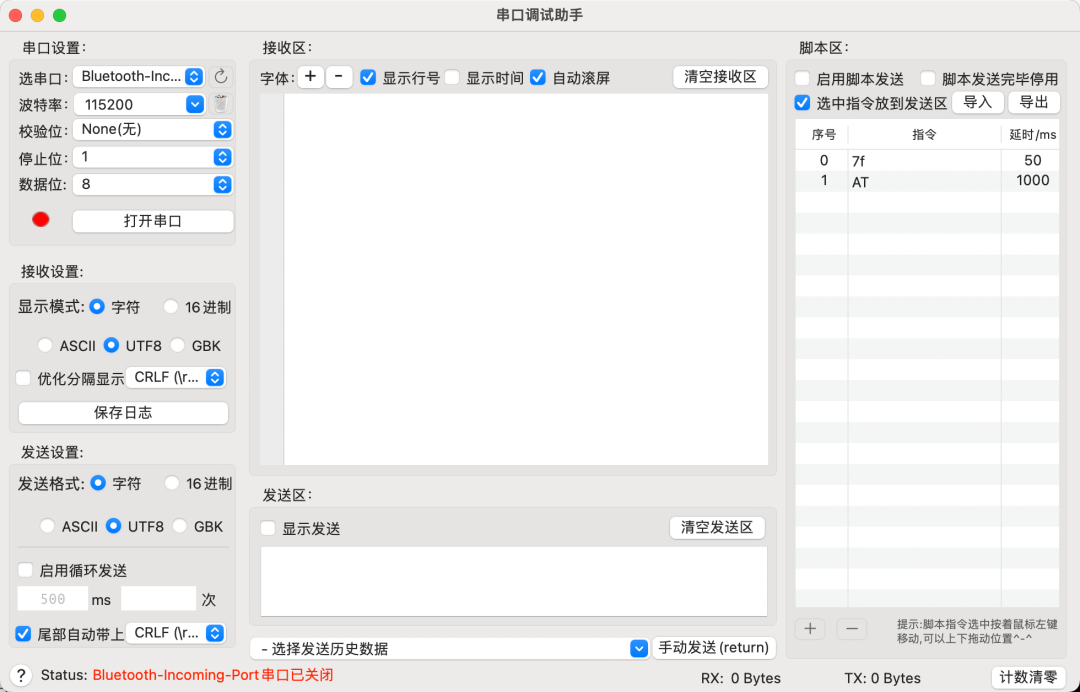1080x692 pixels.
Task: Expand the 校验位 None(无) dropdown
Action: coord(152,129)
